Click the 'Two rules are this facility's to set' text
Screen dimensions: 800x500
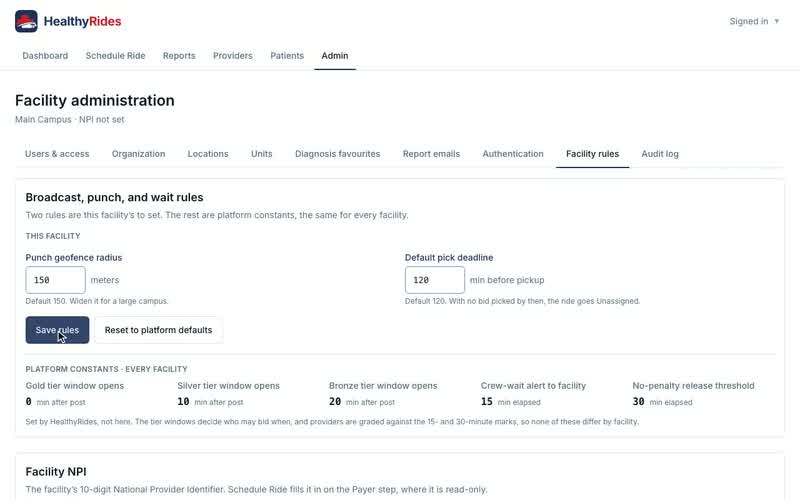[x=217, y=215]
